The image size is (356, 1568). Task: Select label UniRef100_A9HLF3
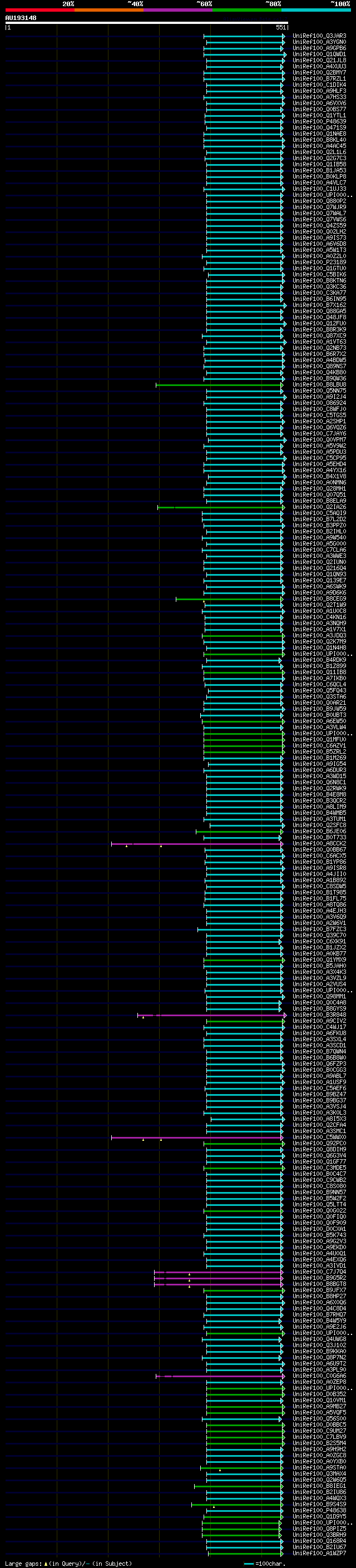pyautogui.click(x=319, y=91)
